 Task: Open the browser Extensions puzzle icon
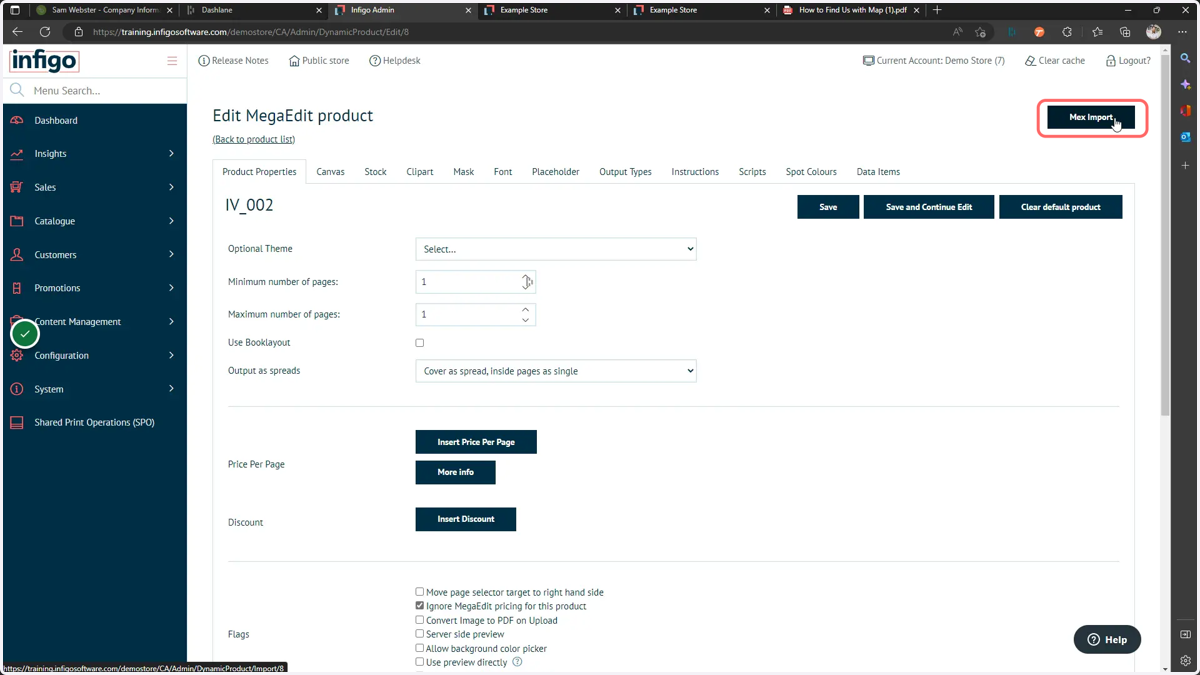point(1067,32)
